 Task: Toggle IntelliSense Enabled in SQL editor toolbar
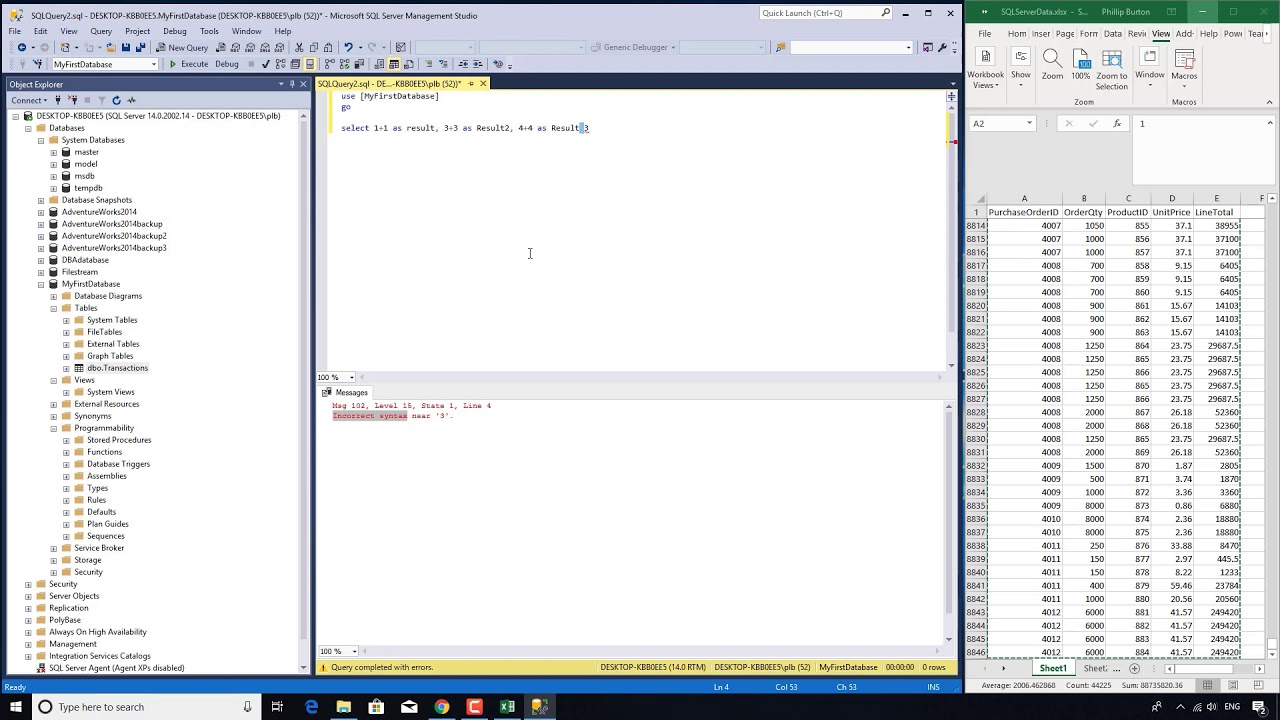coord(310,64)
